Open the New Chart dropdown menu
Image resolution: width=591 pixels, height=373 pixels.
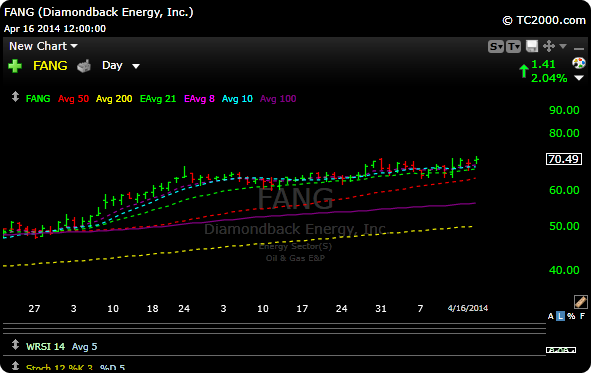click(x=43, y=46)
